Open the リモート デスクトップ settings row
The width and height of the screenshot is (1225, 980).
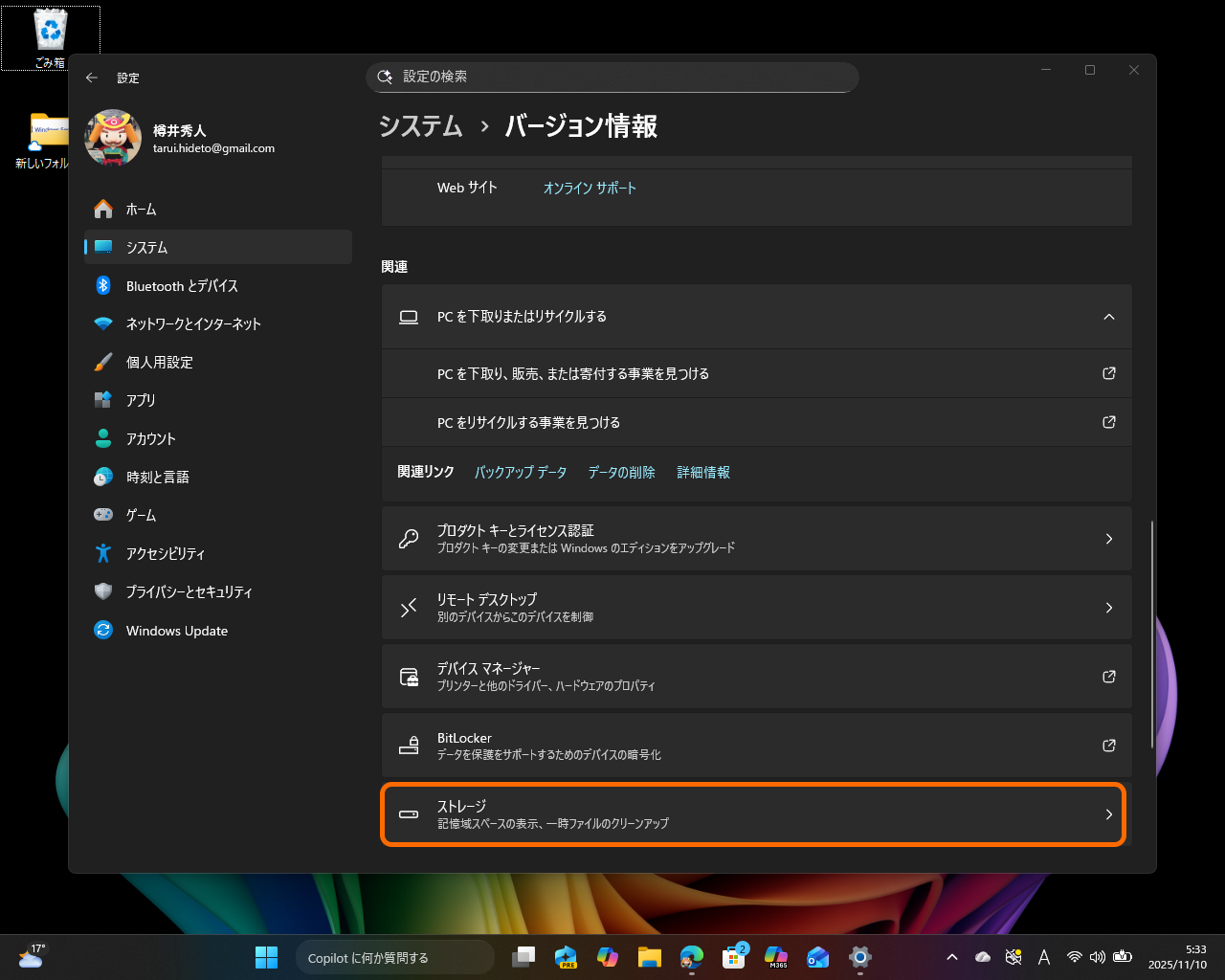click(757, 608)
